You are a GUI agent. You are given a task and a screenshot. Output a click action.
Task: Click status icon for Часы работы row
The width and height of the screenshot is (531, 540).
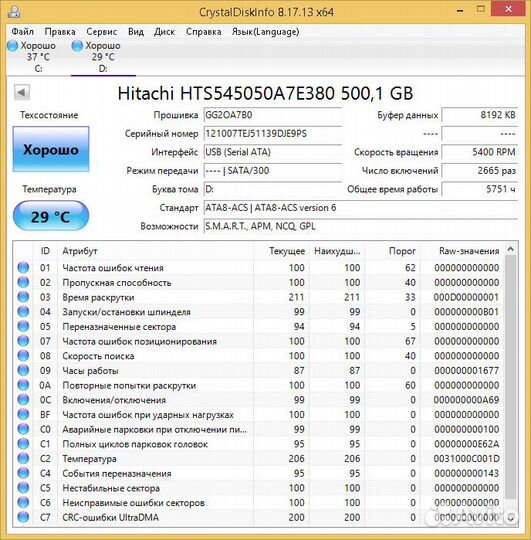pyautogui.click(x=23, y=371)
